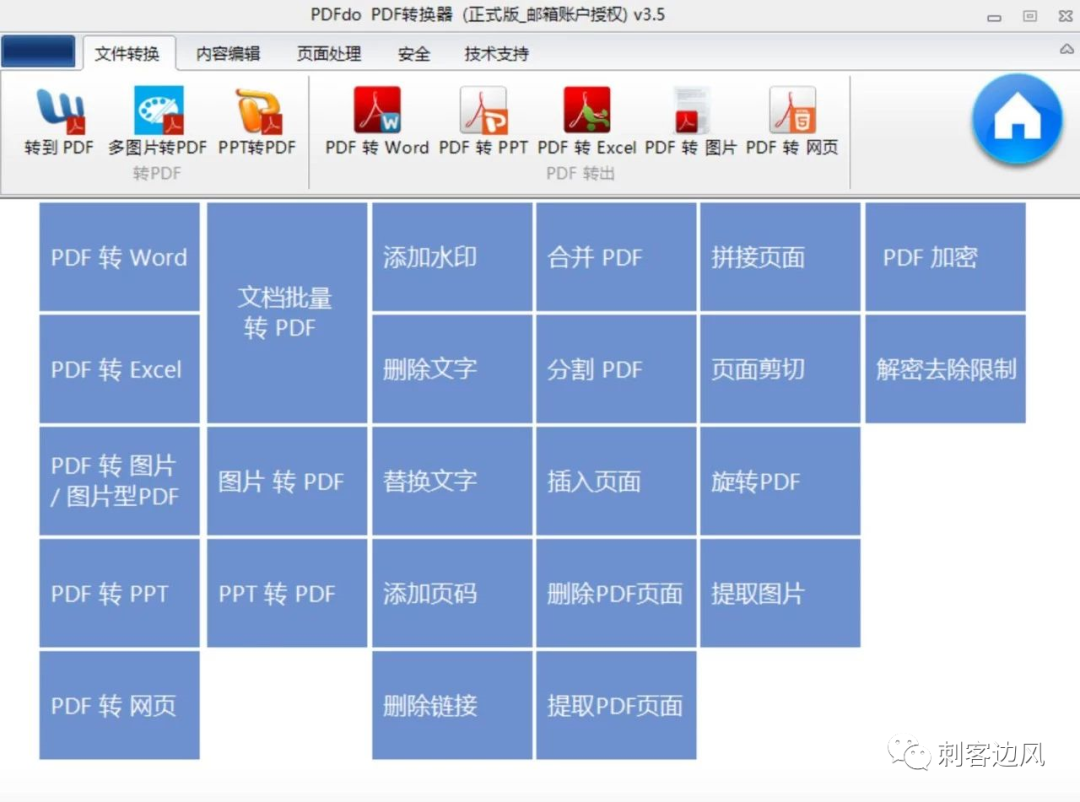Image resolution: width=1080 pixels, height=802 pixels.
Task: Open the 图片 转 PDF tile
Action: pyautogui.click(x=287, y=481)
